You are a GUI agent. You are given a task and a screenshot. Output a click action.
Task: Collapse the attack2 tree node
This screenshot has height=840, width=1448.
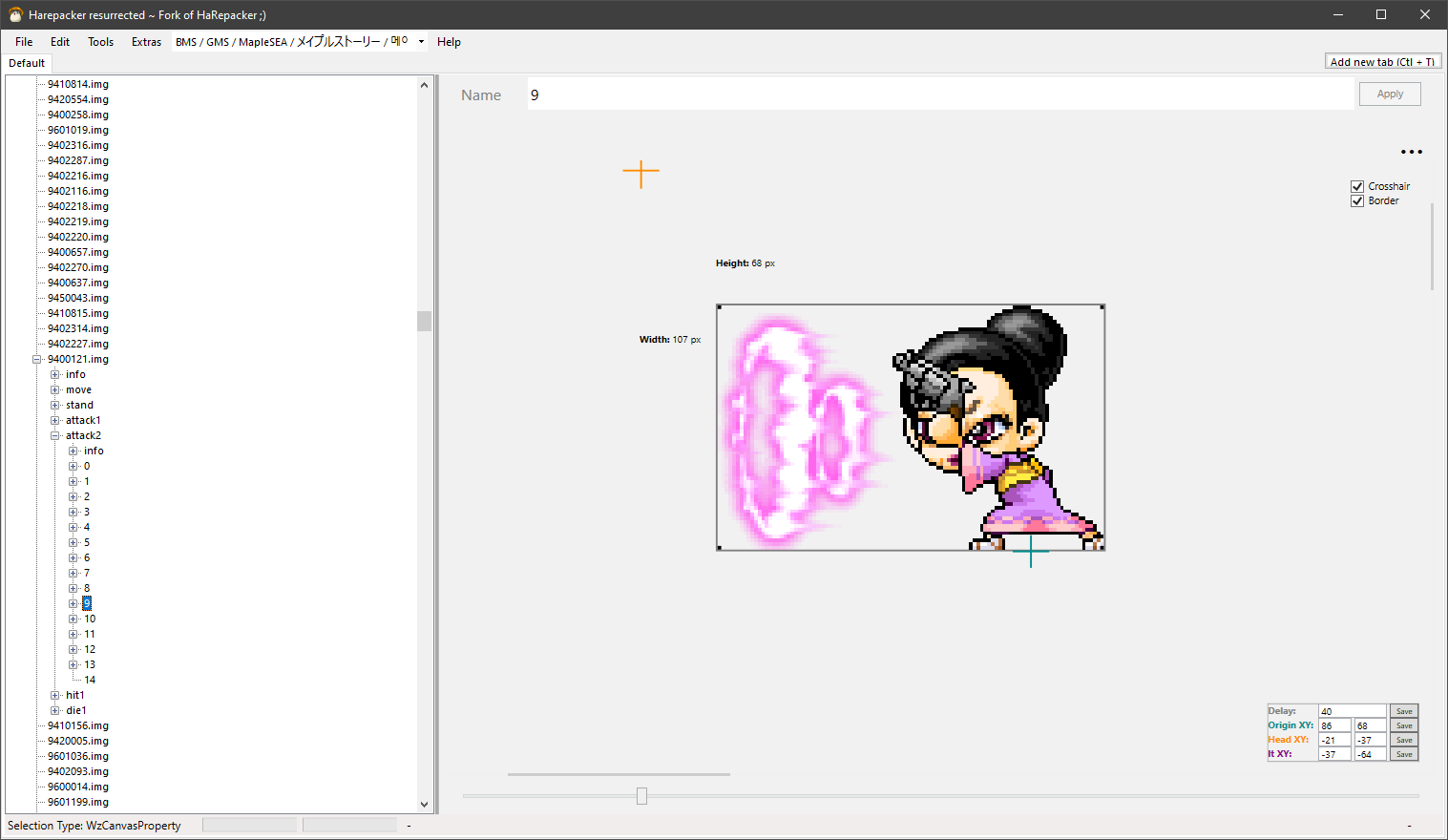tap(55, 436)
